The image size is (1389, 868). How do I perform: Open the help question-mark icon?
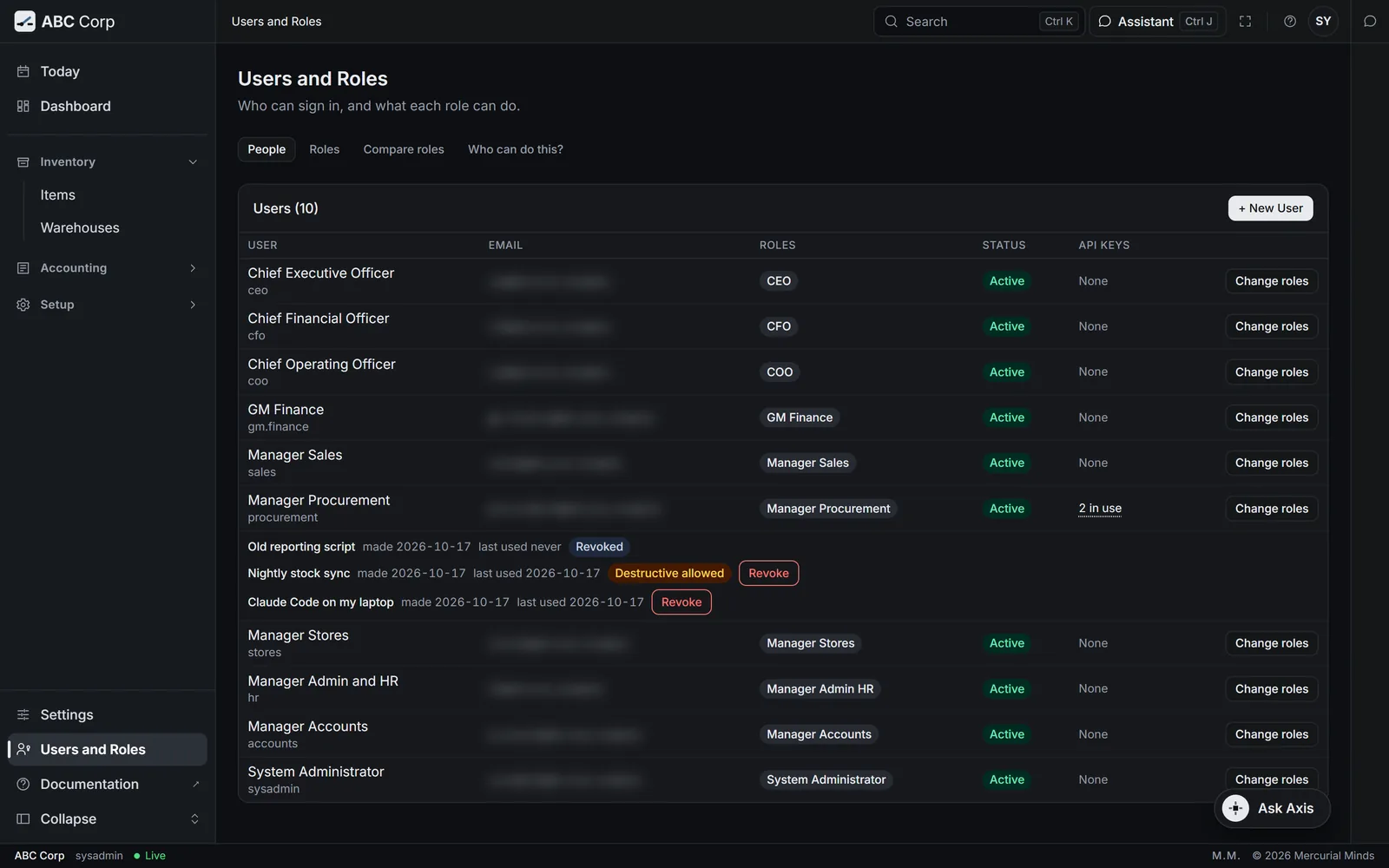[1290, 22]
